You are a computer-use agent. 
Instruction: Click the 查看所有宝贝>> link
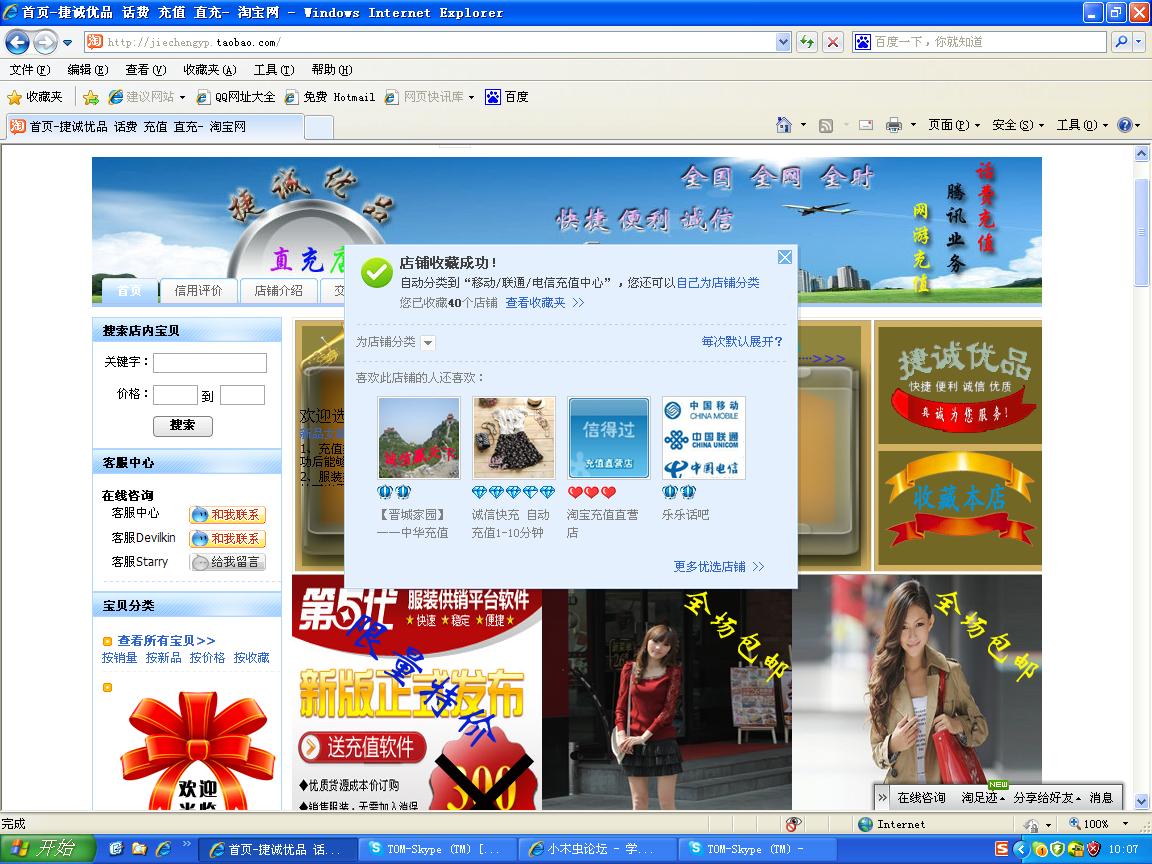pos(166,641)
